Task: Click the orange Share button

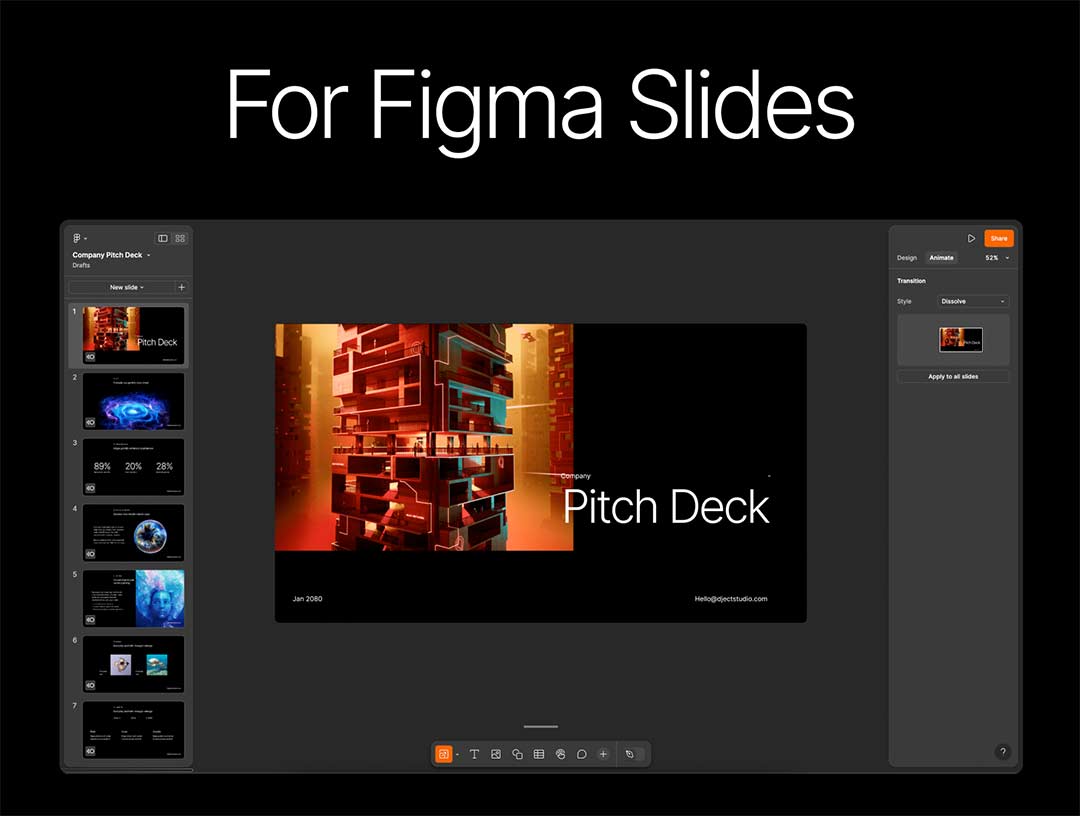Action: [998, 238]
